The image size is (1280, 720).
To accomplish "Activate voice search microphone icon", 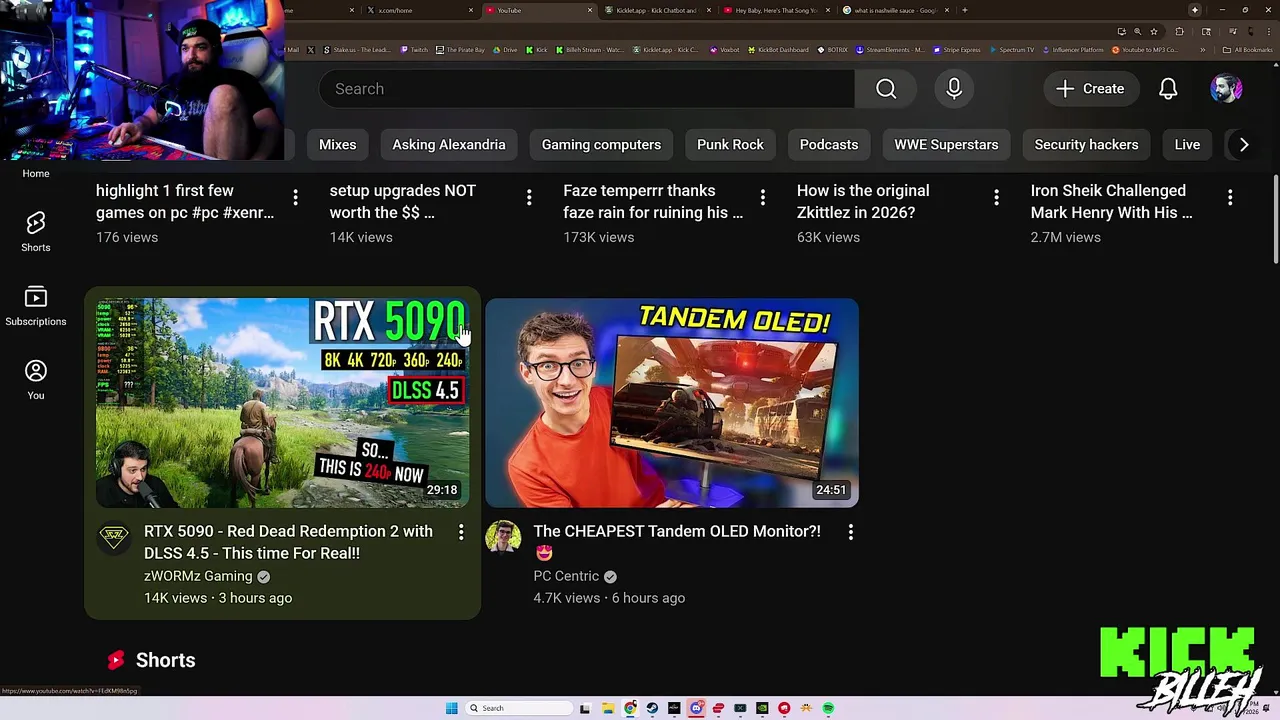I will [x=954, y=89].
